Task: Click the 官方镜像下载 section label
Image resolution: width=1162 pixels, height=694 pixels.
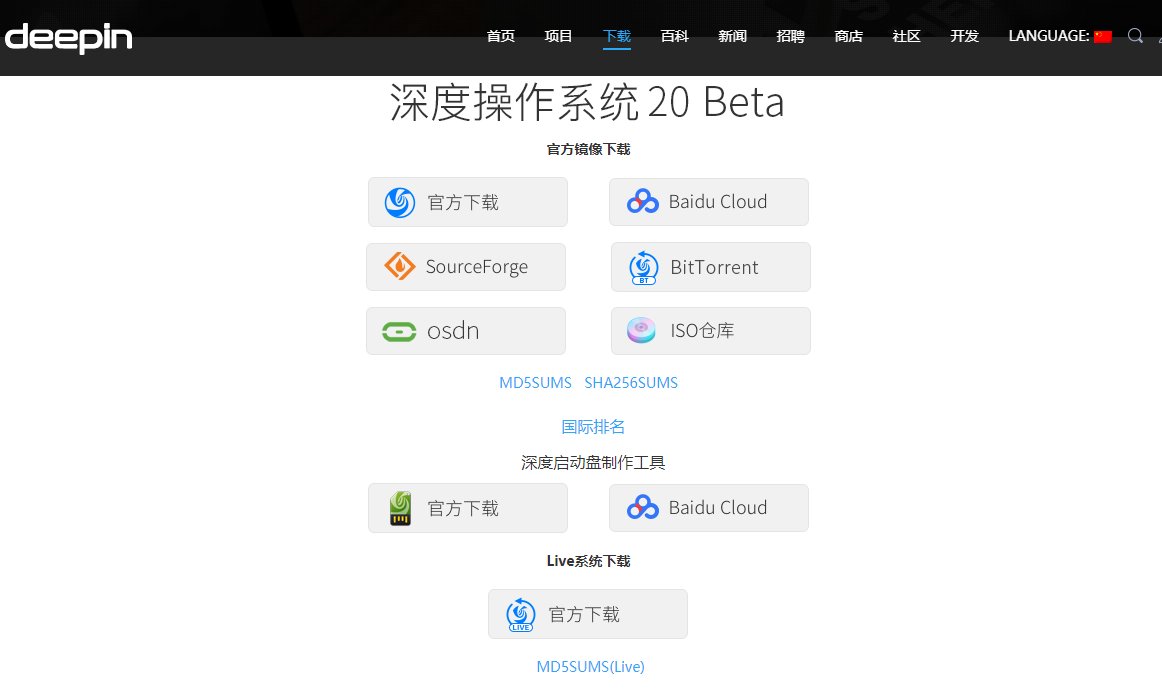Action: (x=588, y=149)
